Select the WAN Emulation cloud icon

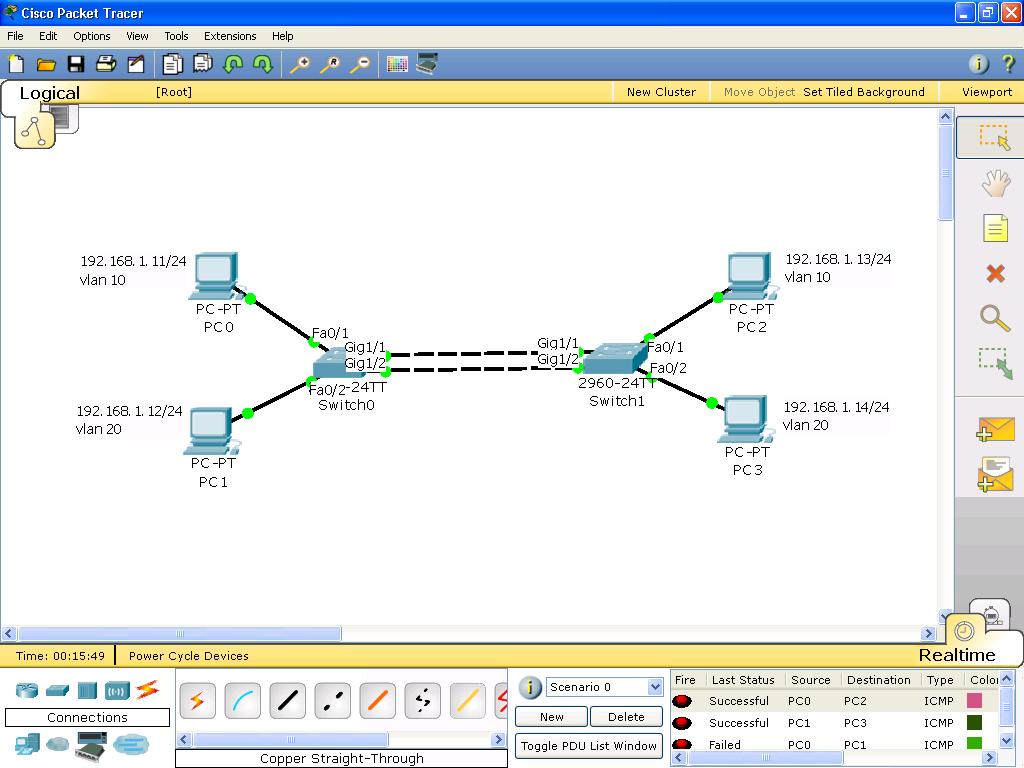[57, 743]
